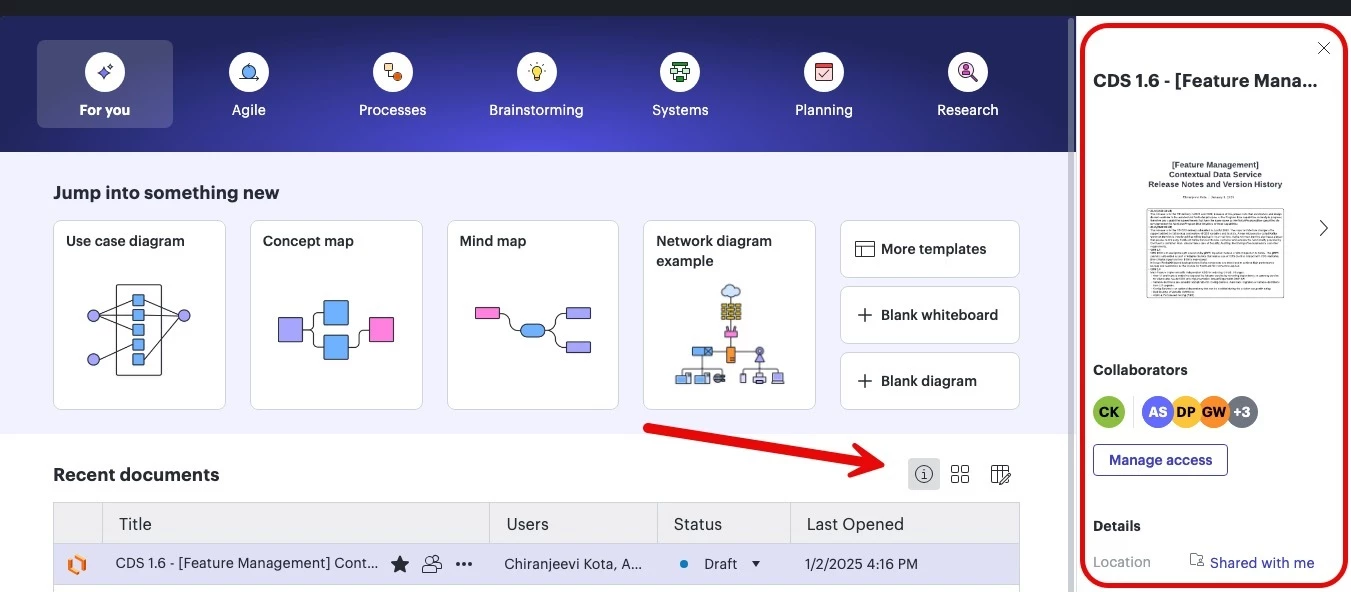Image resolution: width=1351 pixels, height=592 pixels.
Task: Open the Shared with me location link
Action: 1262,563
